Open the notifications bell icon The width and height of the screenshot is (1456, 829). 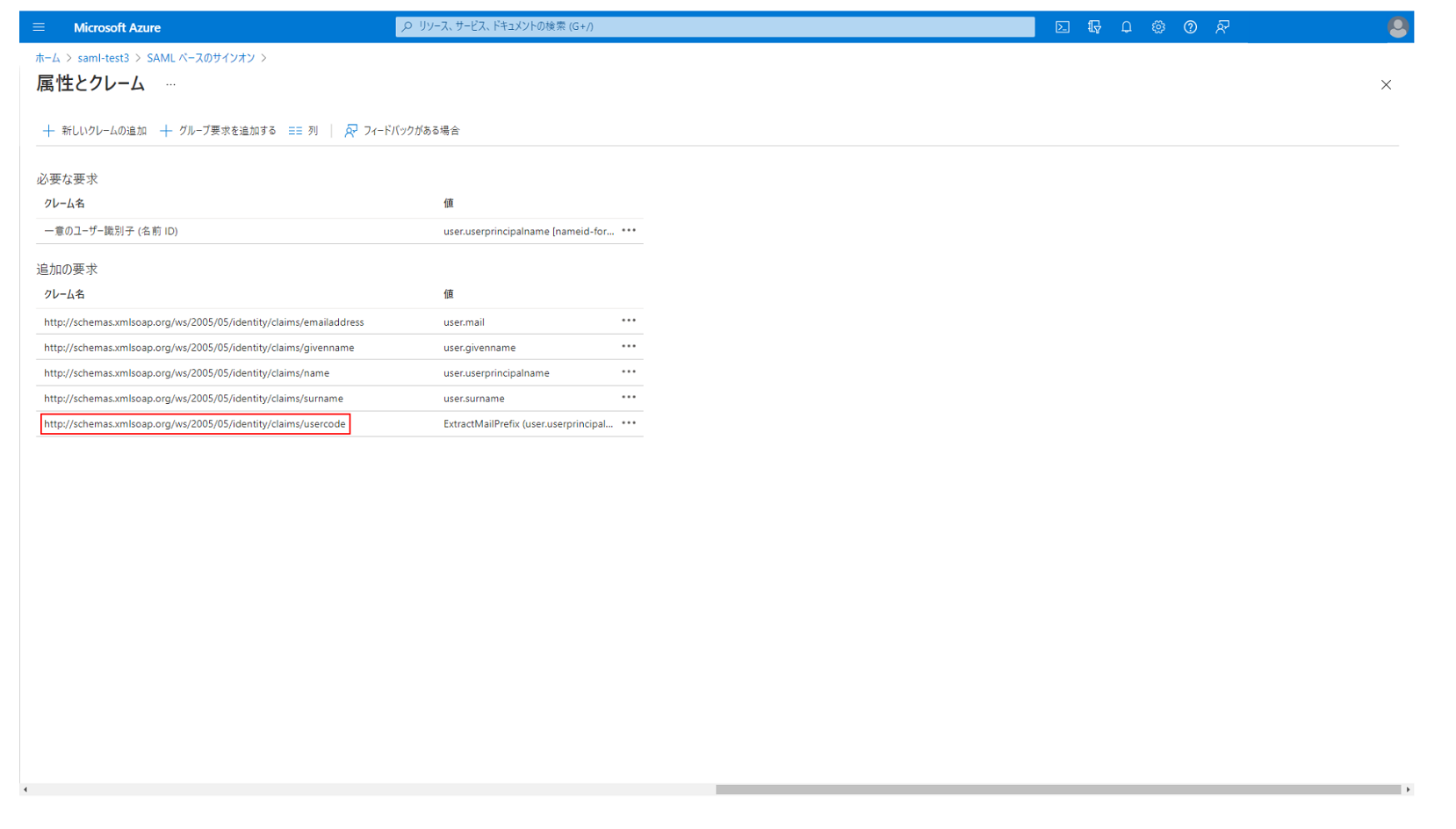click(1126, 26)
